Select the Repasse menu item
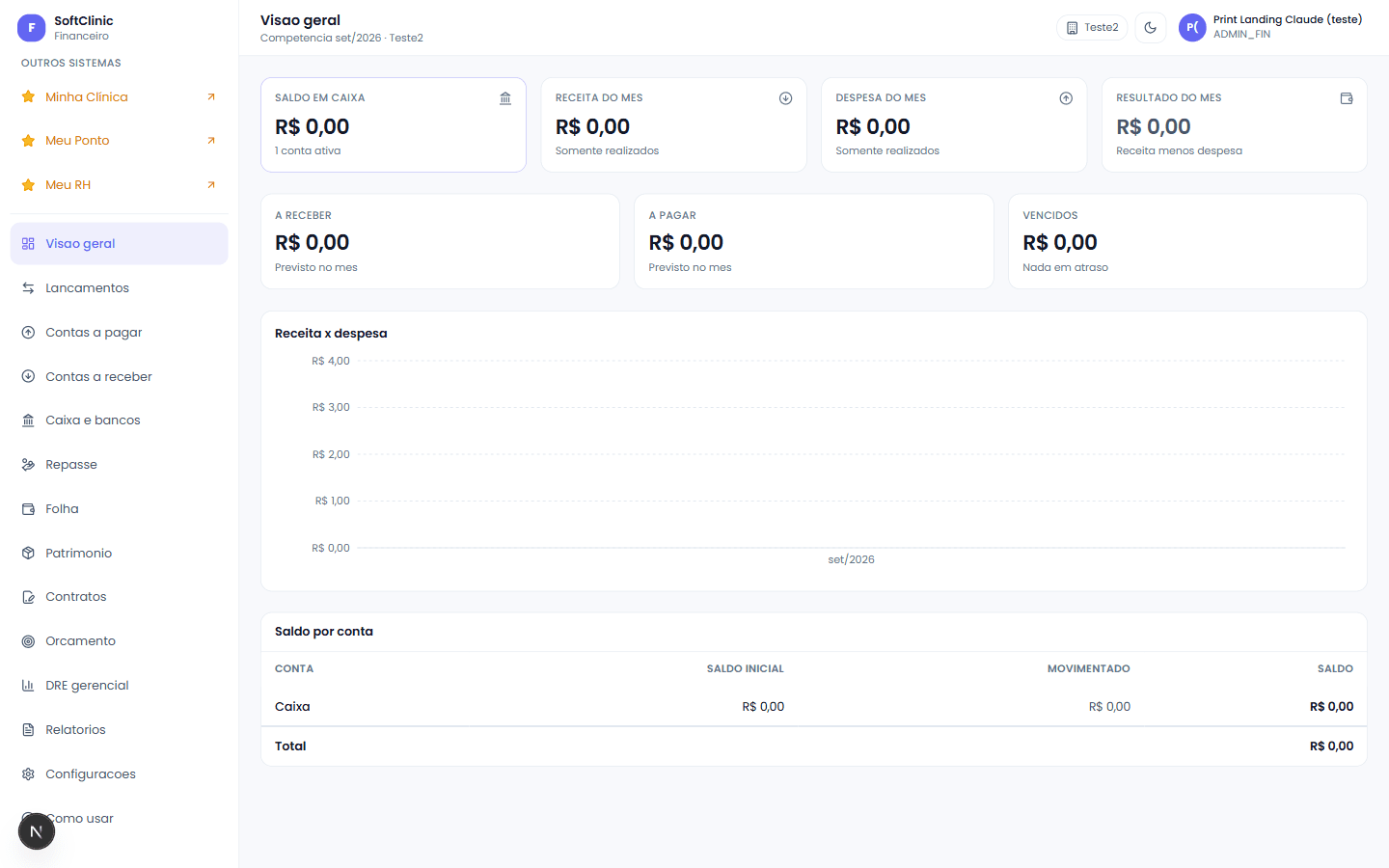This screenshot has height=868, width=1389. (x=120, y=465)
